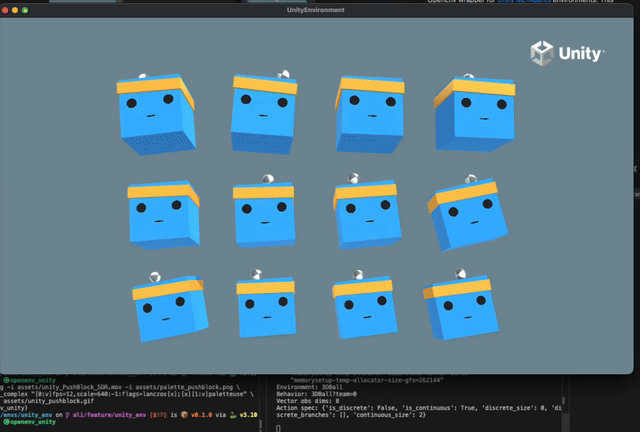Screen dimensions: 640x432
Task: Click the "ali/feature/unity_env" git branch in prompt
Action: [x=109, y=415]
